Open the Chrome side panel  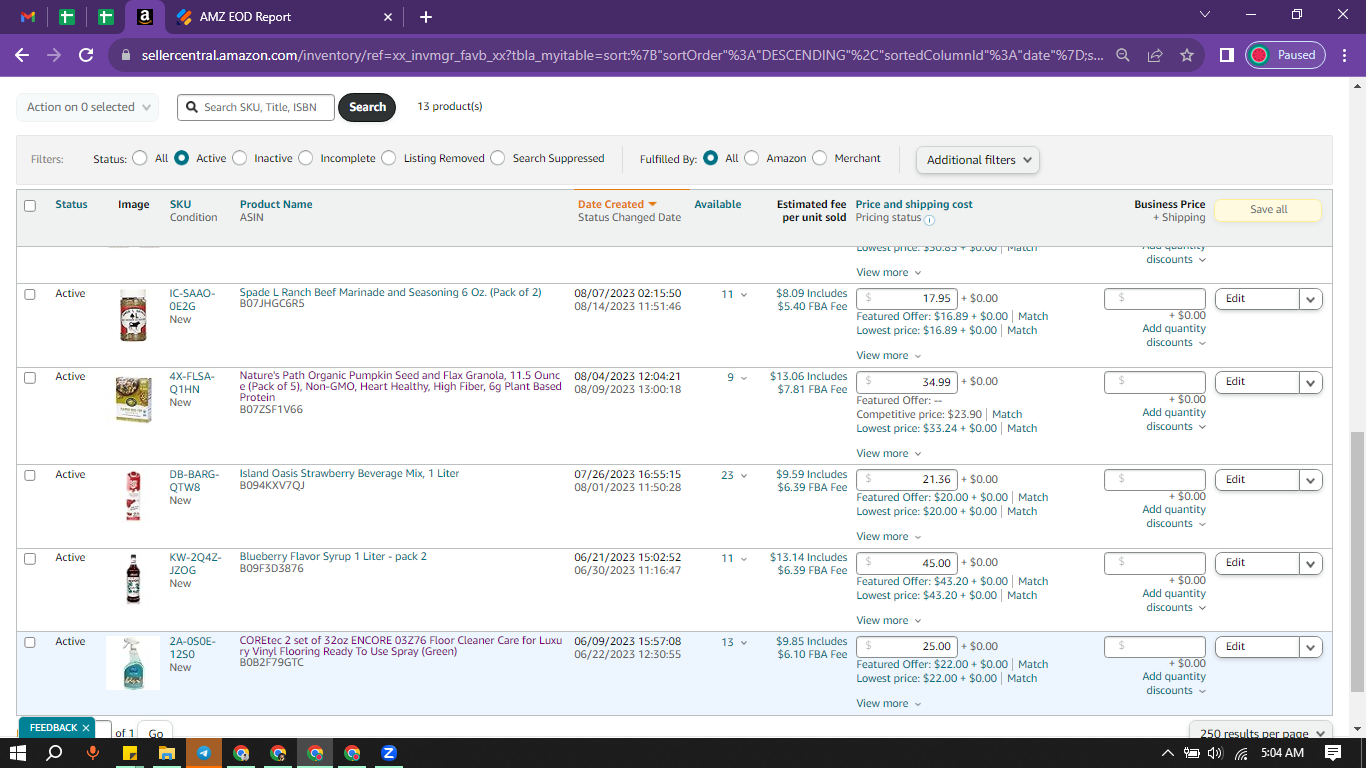pos(1226,55)
